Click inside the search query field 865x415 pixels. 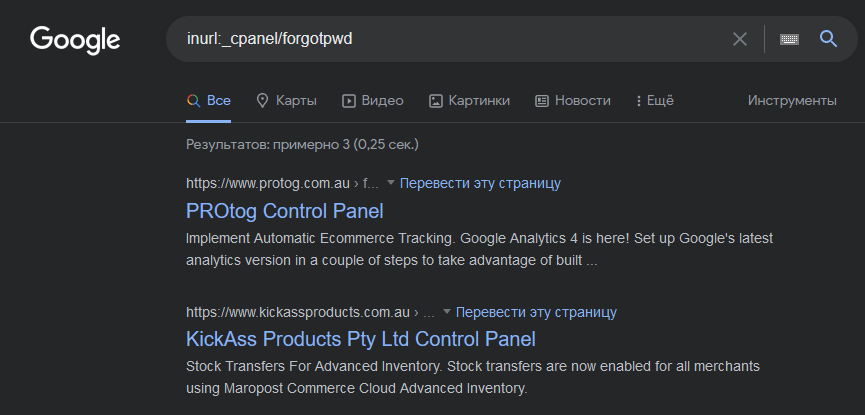click(450, 39)
